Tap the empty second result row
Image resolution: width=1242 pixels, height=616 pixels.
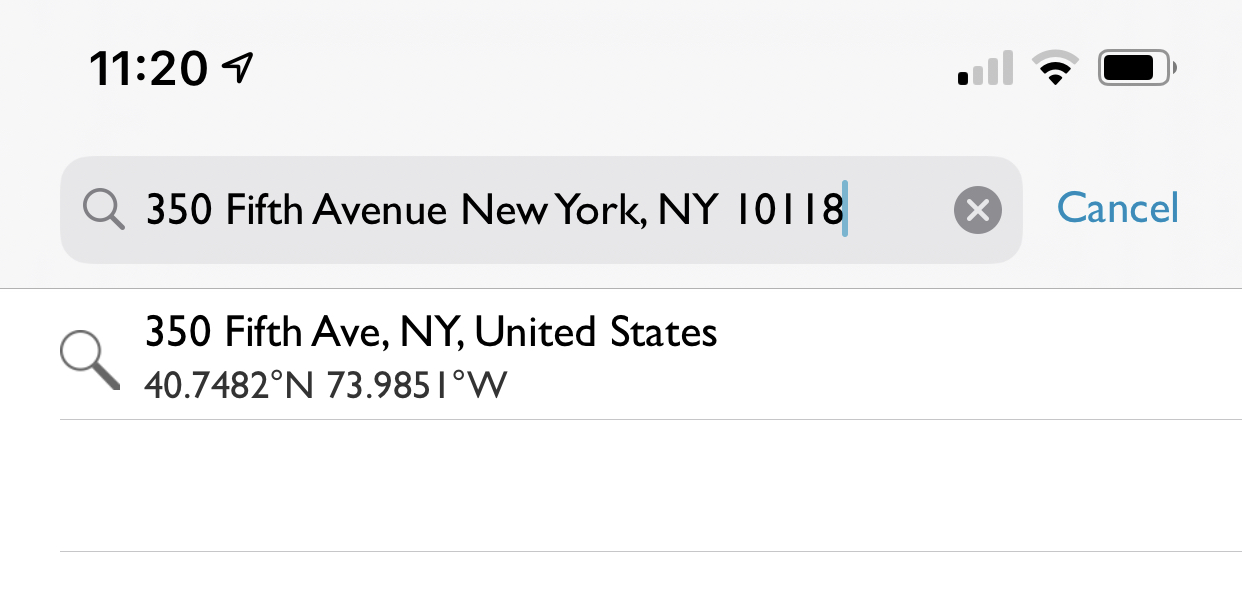651,485
